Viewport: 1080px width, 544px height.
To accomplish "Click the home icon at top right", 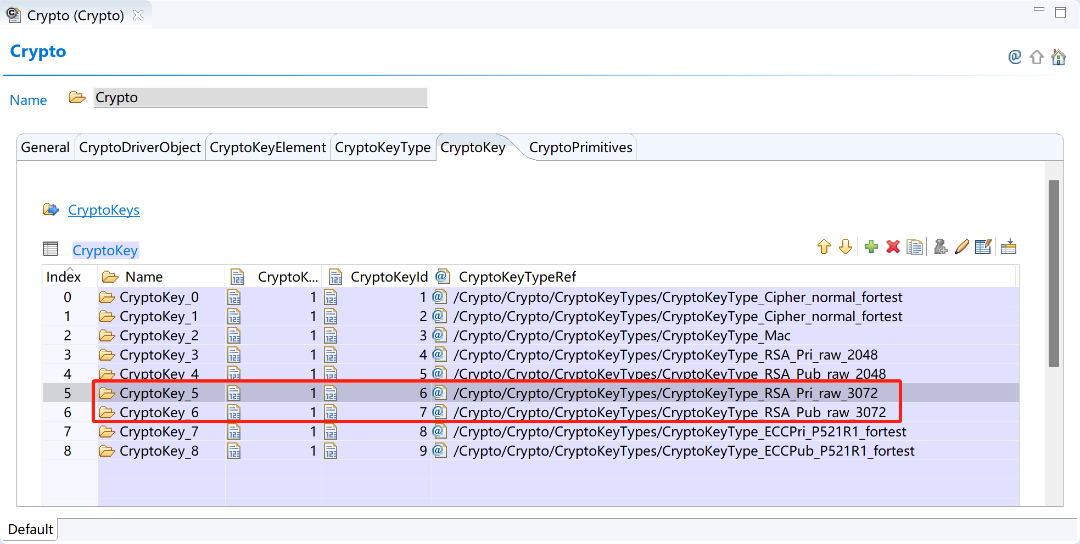I will pyautogui.click(x=1058, y=57).
